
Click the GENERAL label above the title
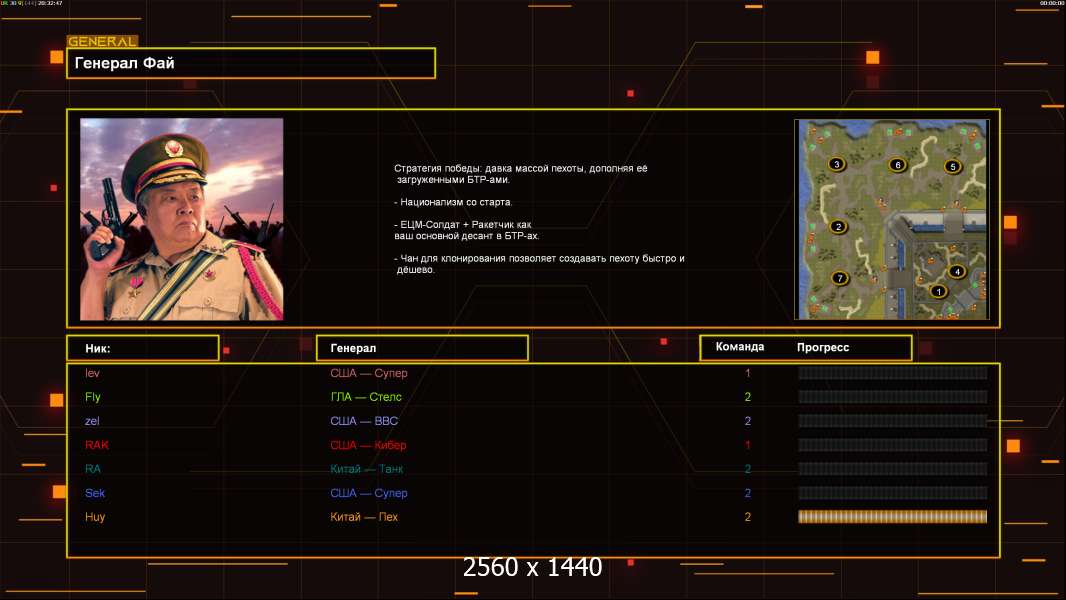point(102,41)
